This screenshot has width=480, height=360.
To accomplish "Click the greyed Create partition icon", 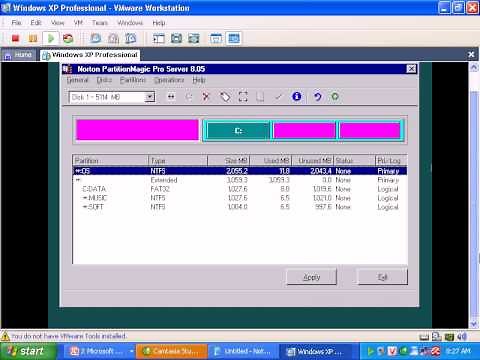I will click(x=189, y=97).
